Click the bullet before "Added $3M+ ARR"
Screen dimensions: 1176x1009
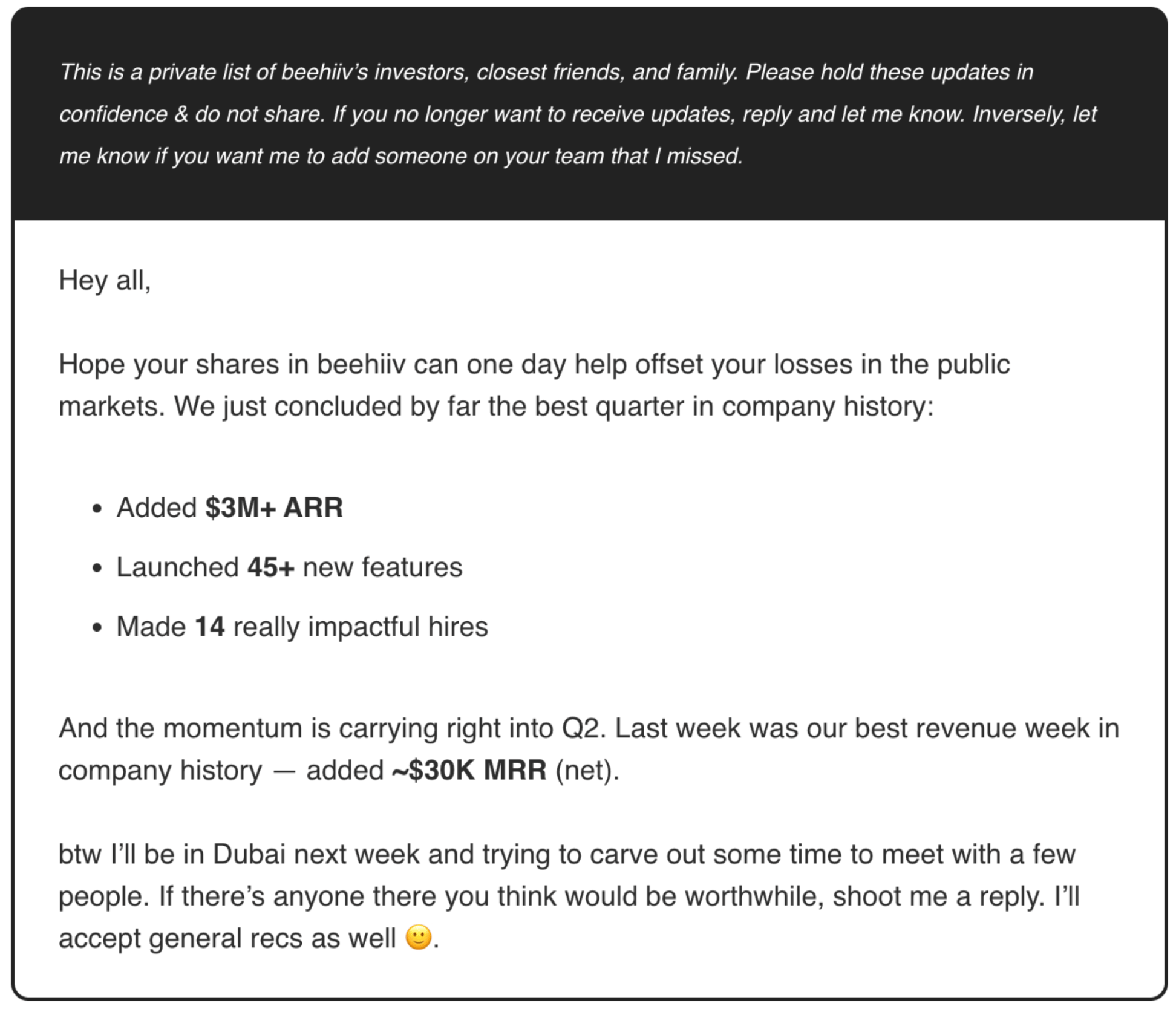click(x=97, y=509)
